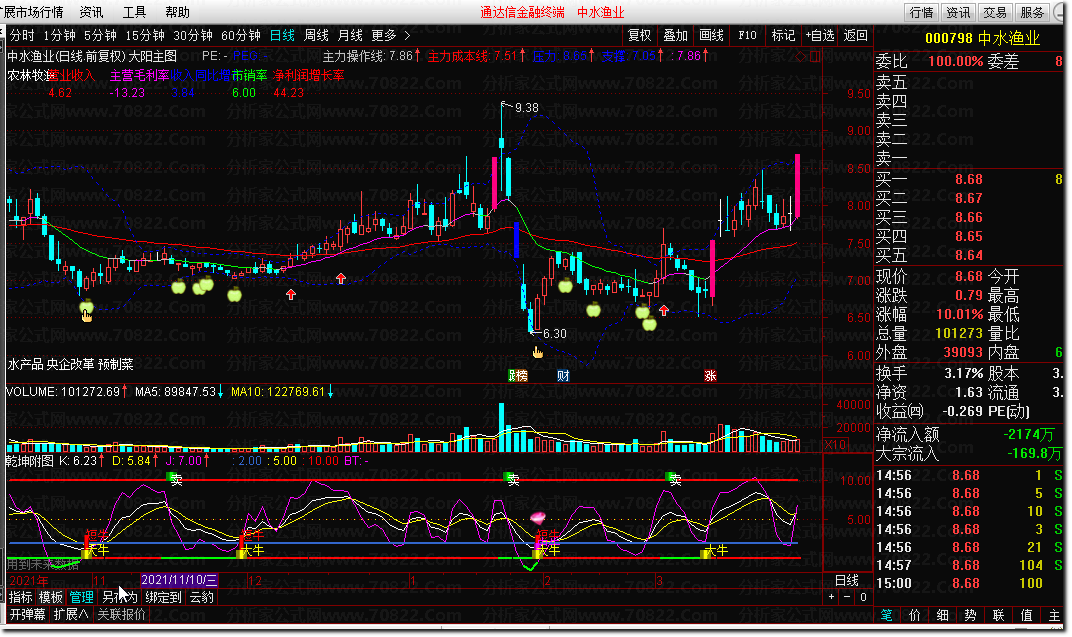1072x637 pixels.
Task: Switch to 月线 monthly chart
Action: (x=351, y=35)
